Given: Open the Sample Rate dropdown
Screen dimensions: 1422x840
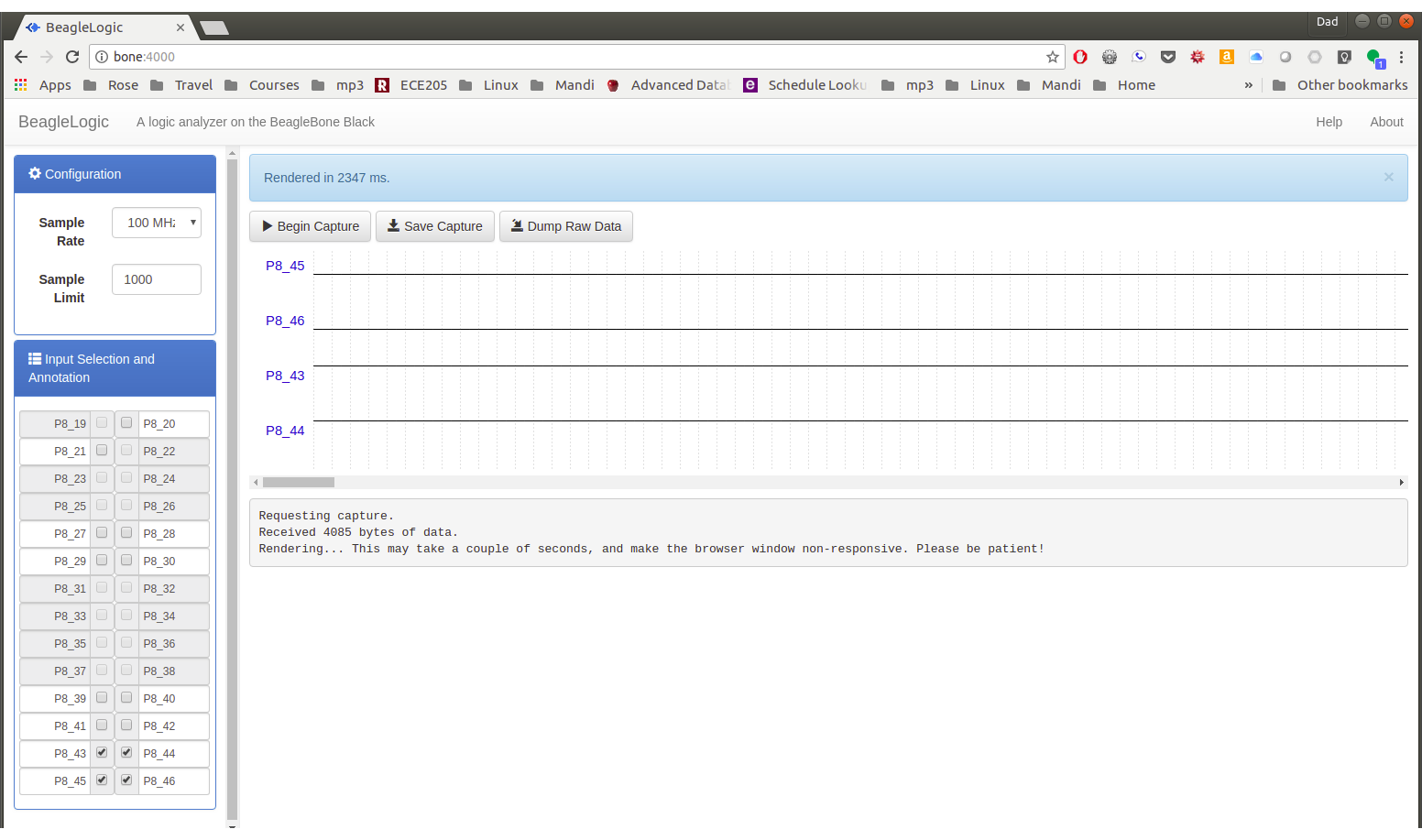Looking at the screenshot, I should 157,223.
